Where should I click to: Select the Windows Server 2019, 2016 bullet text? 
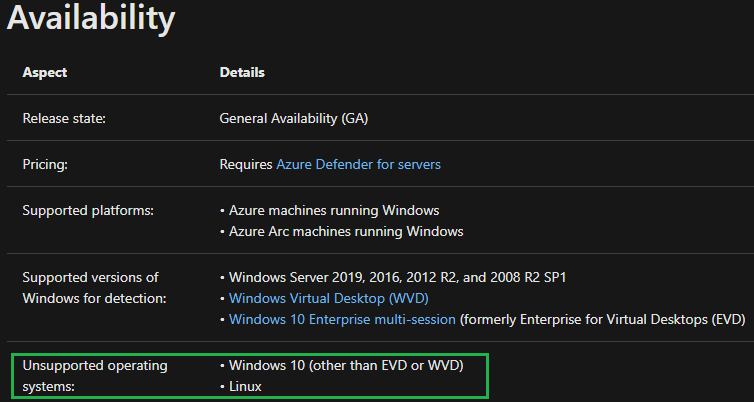[398, 277]
